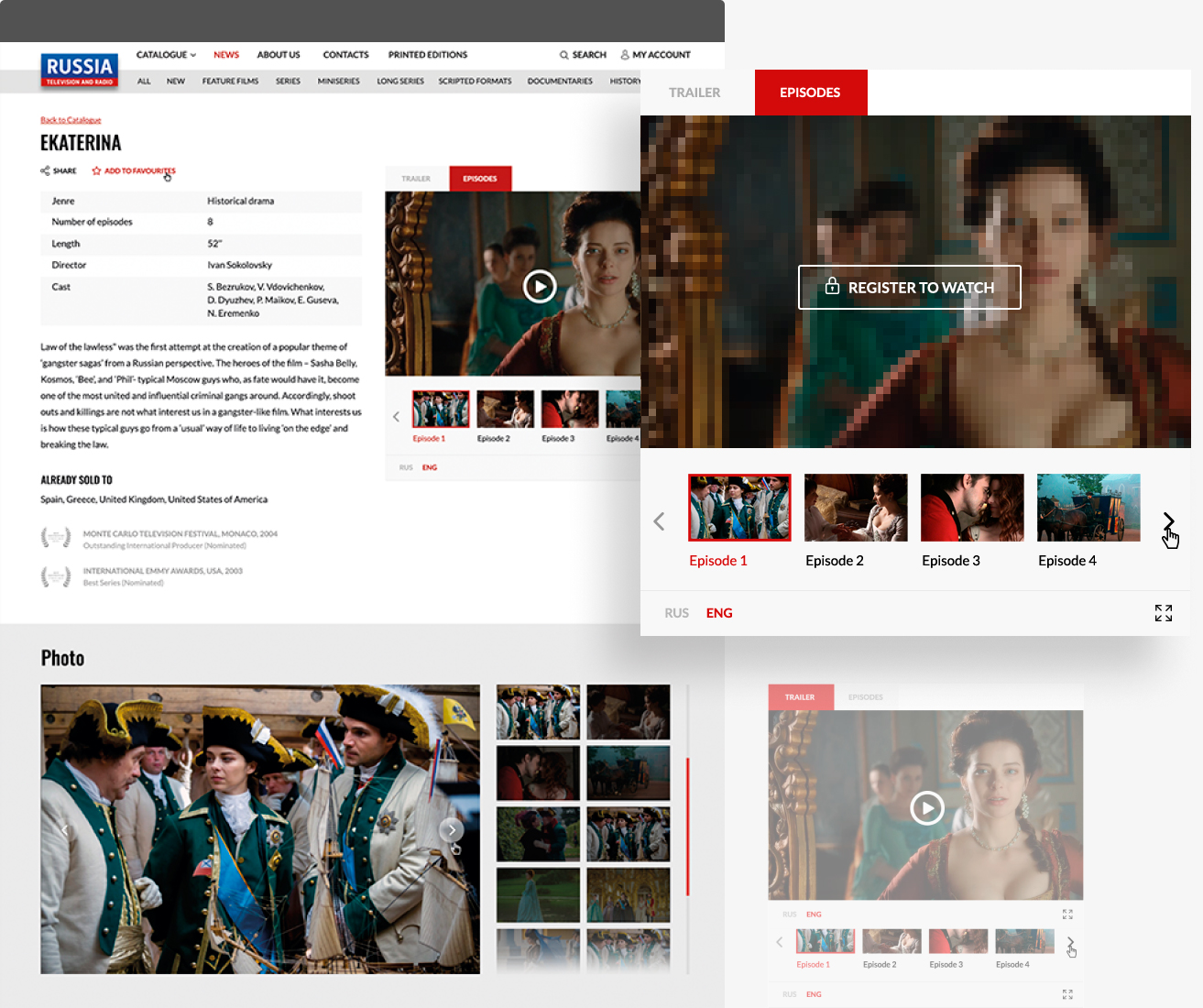Click the Share icon
1203x1008 pixels.
pyautogui.click(x=45, y=170)
